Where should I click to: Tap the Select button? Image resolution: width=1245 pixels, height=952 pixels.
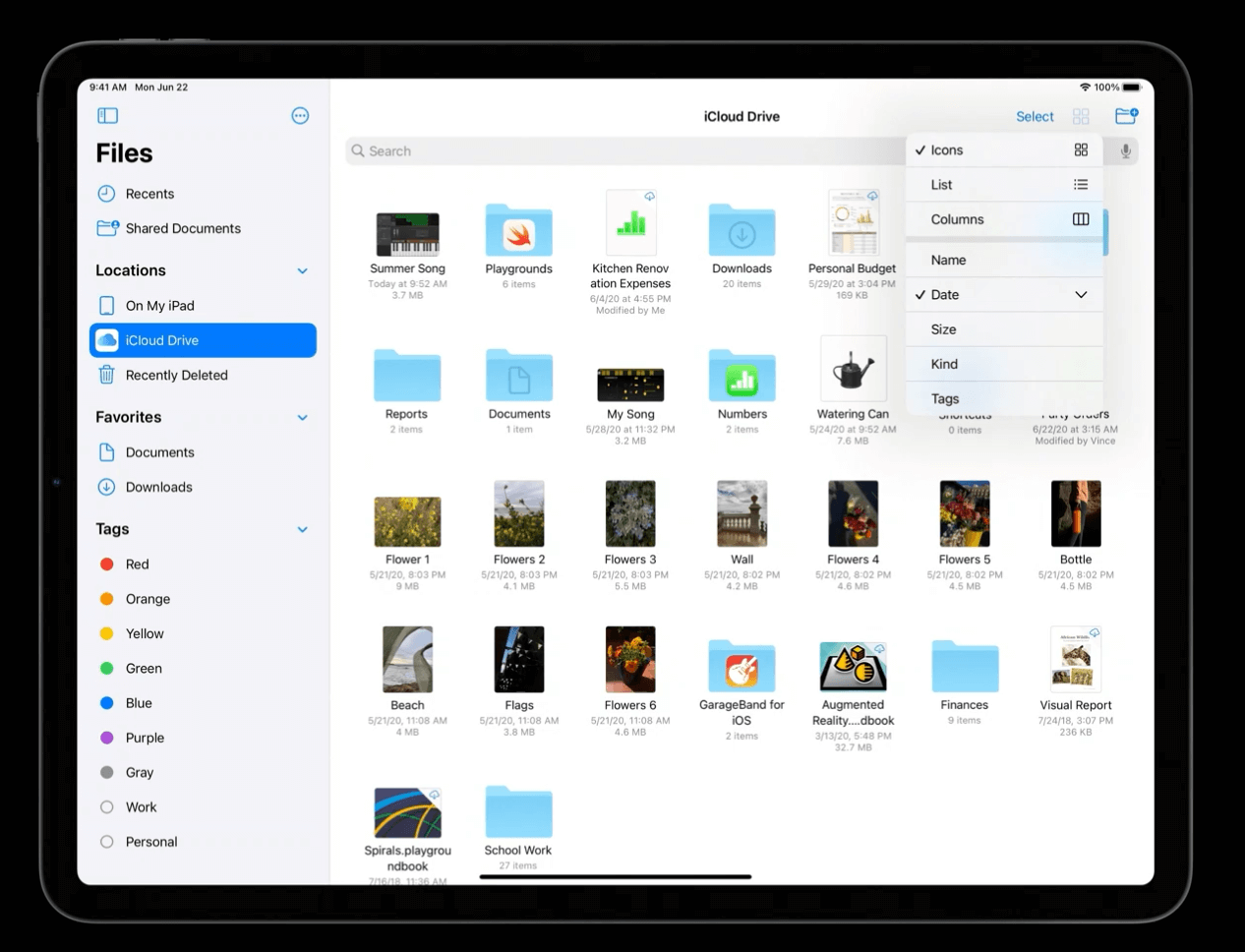tap(1035, 116)
